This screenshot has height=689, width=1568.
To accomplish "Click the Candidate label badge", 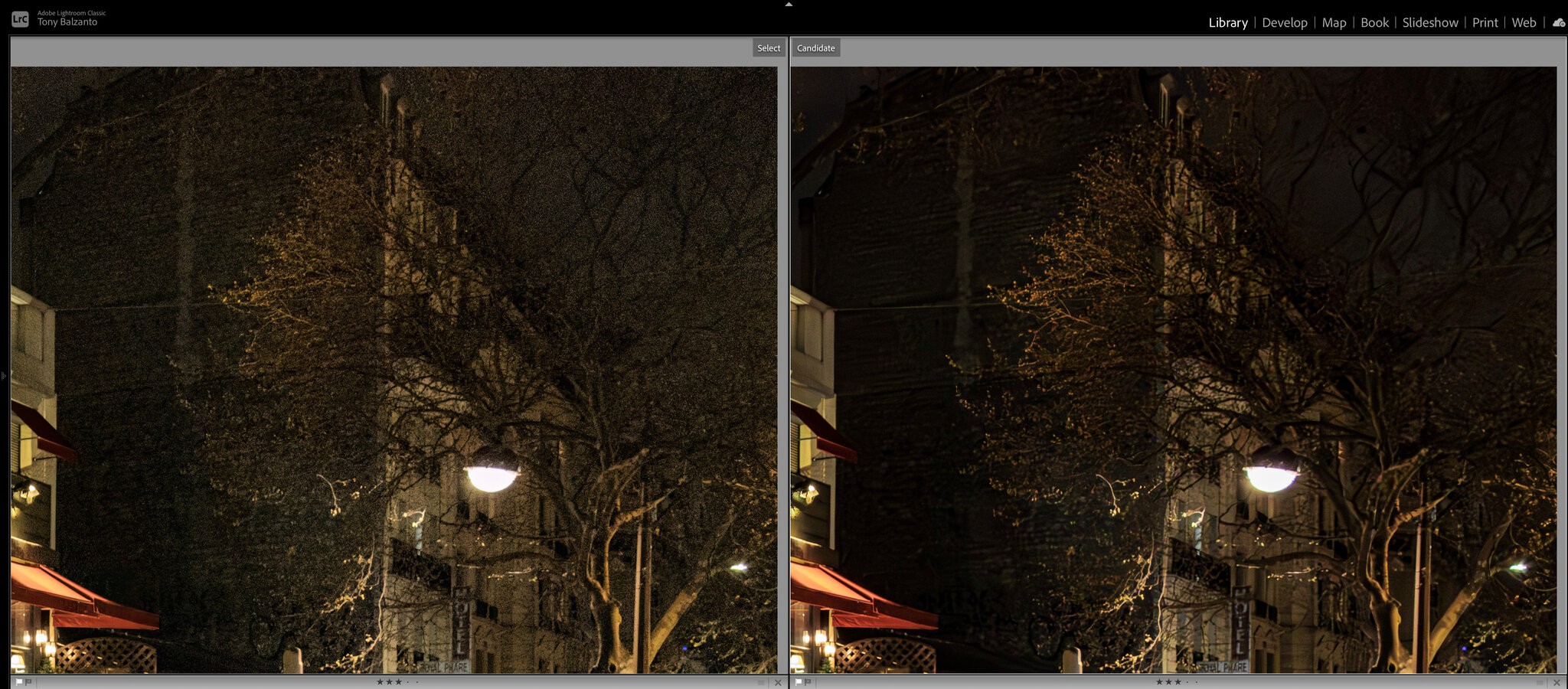I will point(815,48).
